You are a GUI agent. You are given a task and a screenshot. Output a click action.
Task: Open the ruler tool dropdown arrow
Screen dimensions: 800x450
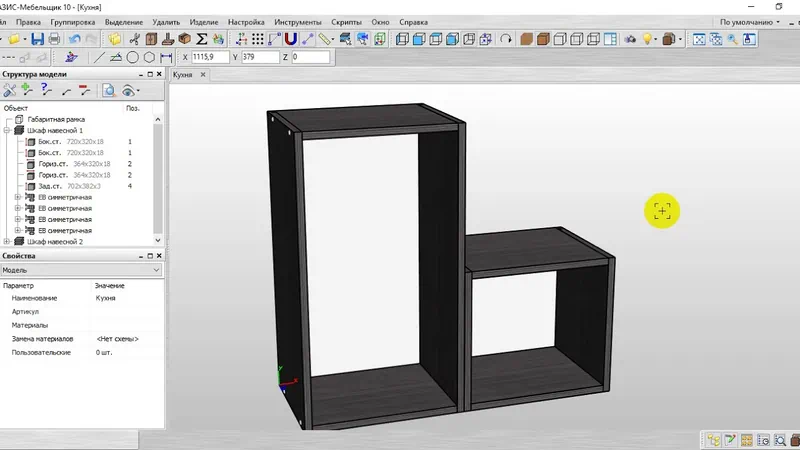pyautogui.click(x=333, y=39)
